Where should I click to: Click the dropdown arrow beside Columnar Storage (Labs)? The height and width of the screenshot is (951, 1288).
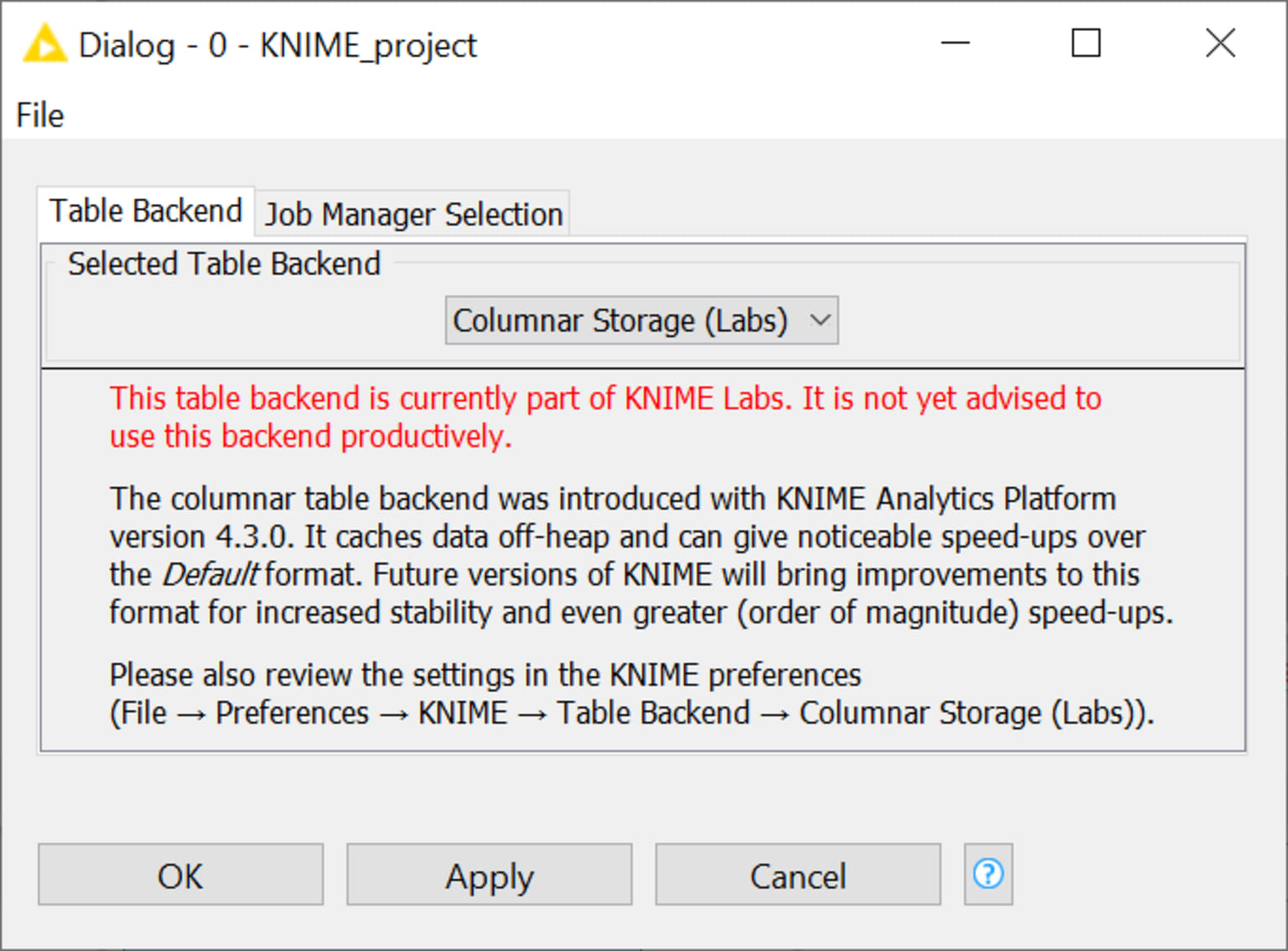(818, 320)
